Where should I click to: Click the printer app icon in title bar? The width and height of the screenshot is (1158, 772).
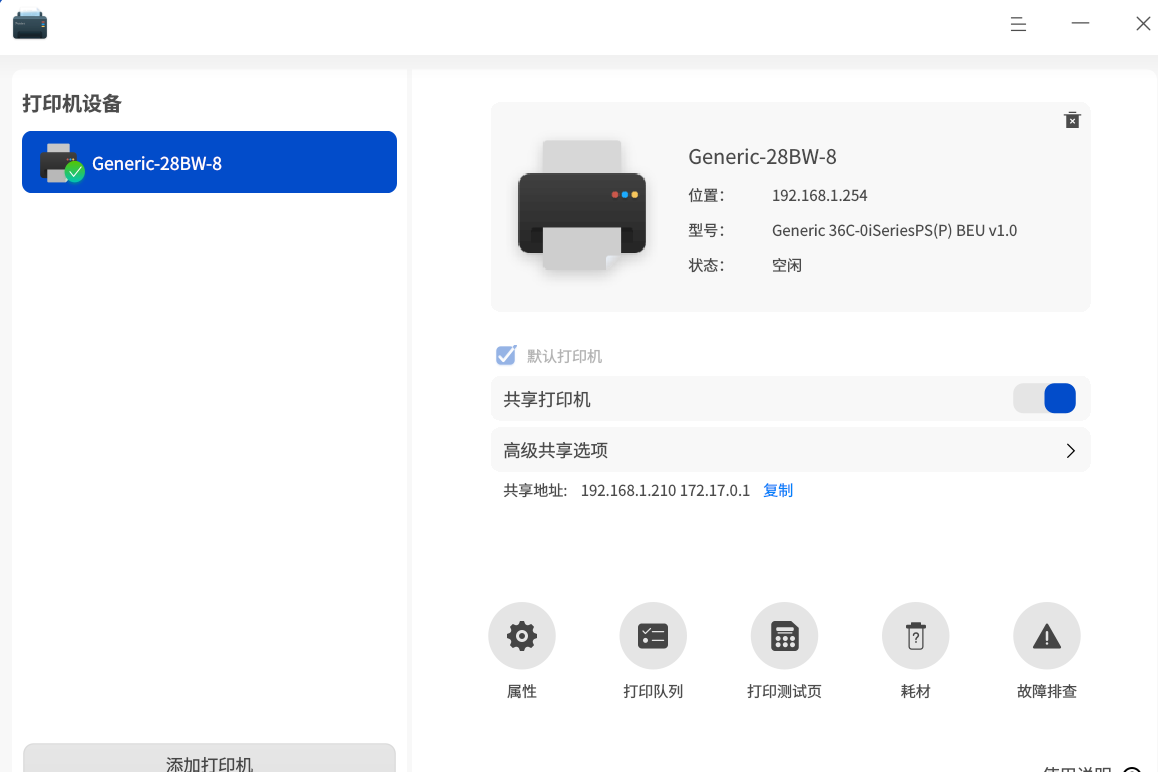point(30,24)
